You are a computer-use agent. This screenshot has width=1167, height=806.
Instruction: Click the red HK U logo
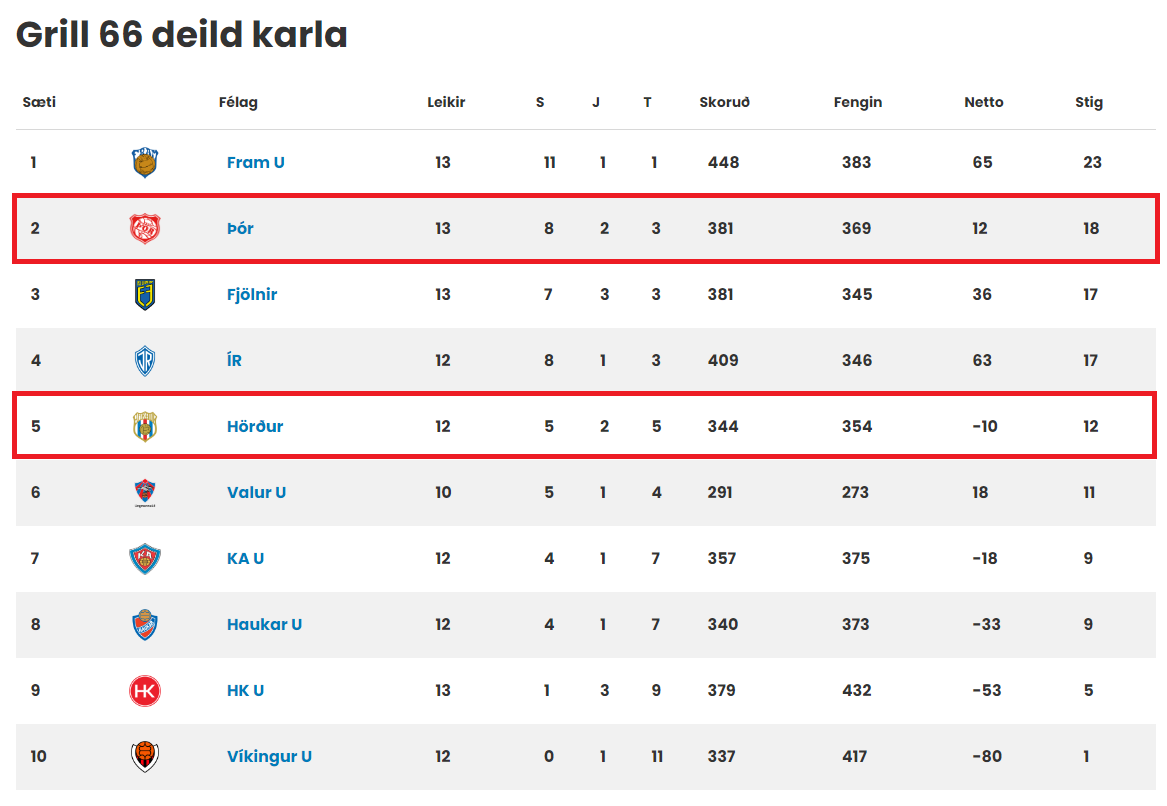145,691
